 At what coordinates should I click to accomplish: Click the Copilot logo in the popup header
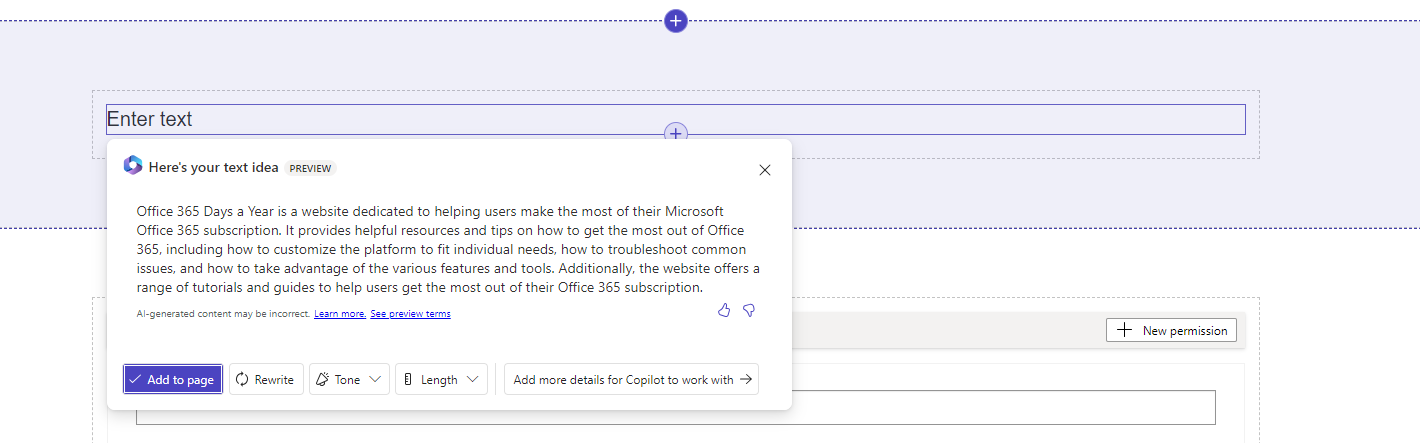(133, 166)
